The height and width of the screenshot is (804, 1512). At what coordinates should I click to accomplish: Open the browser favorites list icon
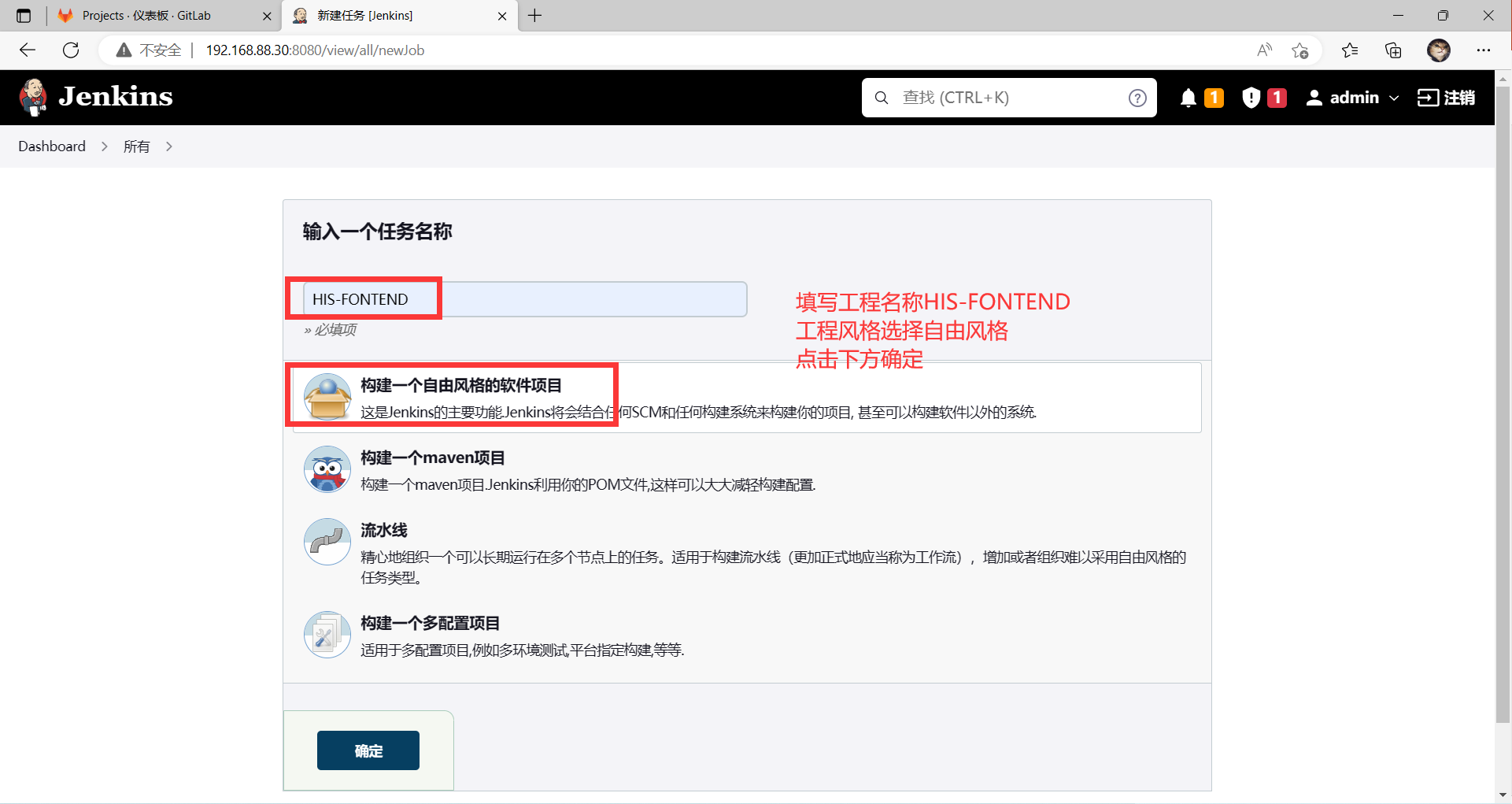pyautogui.click(x=1351, y=50)
